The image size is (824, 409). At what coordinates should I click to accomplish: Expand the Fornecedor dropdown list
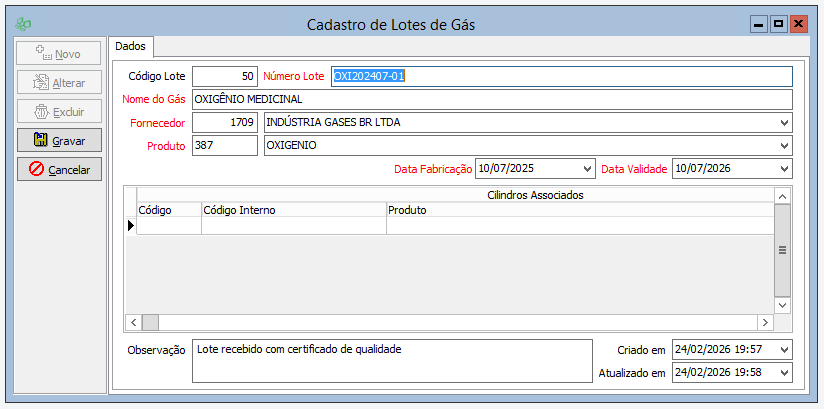(x=783, y=122)
